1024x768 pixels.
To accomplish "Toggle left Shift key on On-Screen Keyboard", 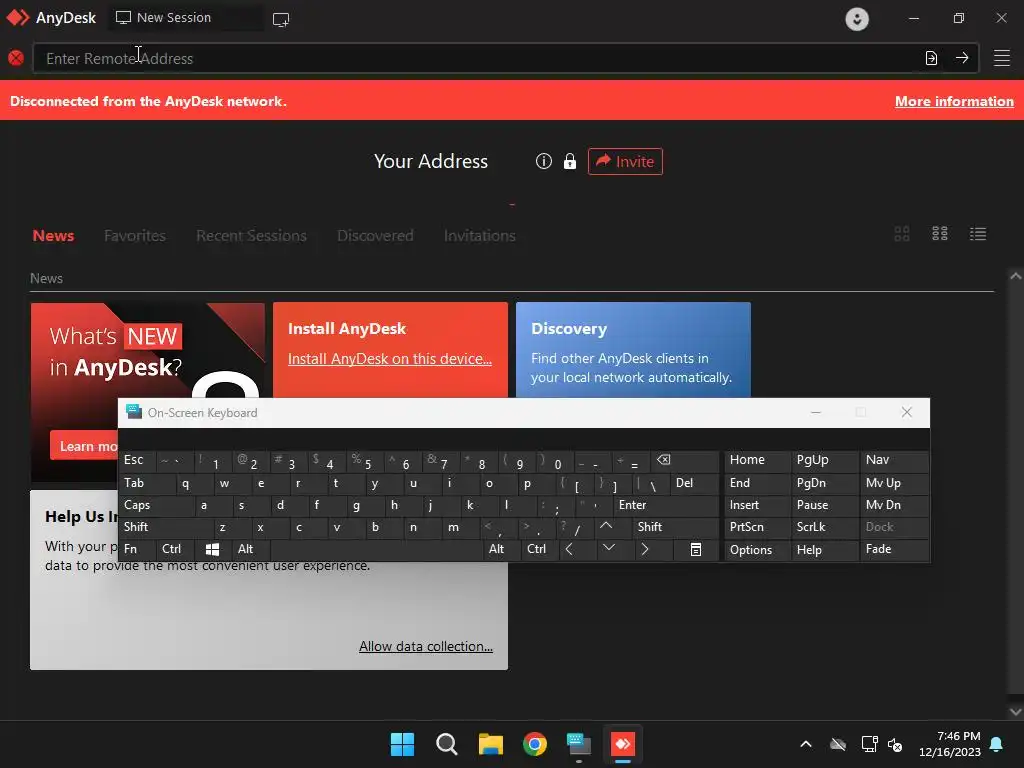I will point(166,527).
